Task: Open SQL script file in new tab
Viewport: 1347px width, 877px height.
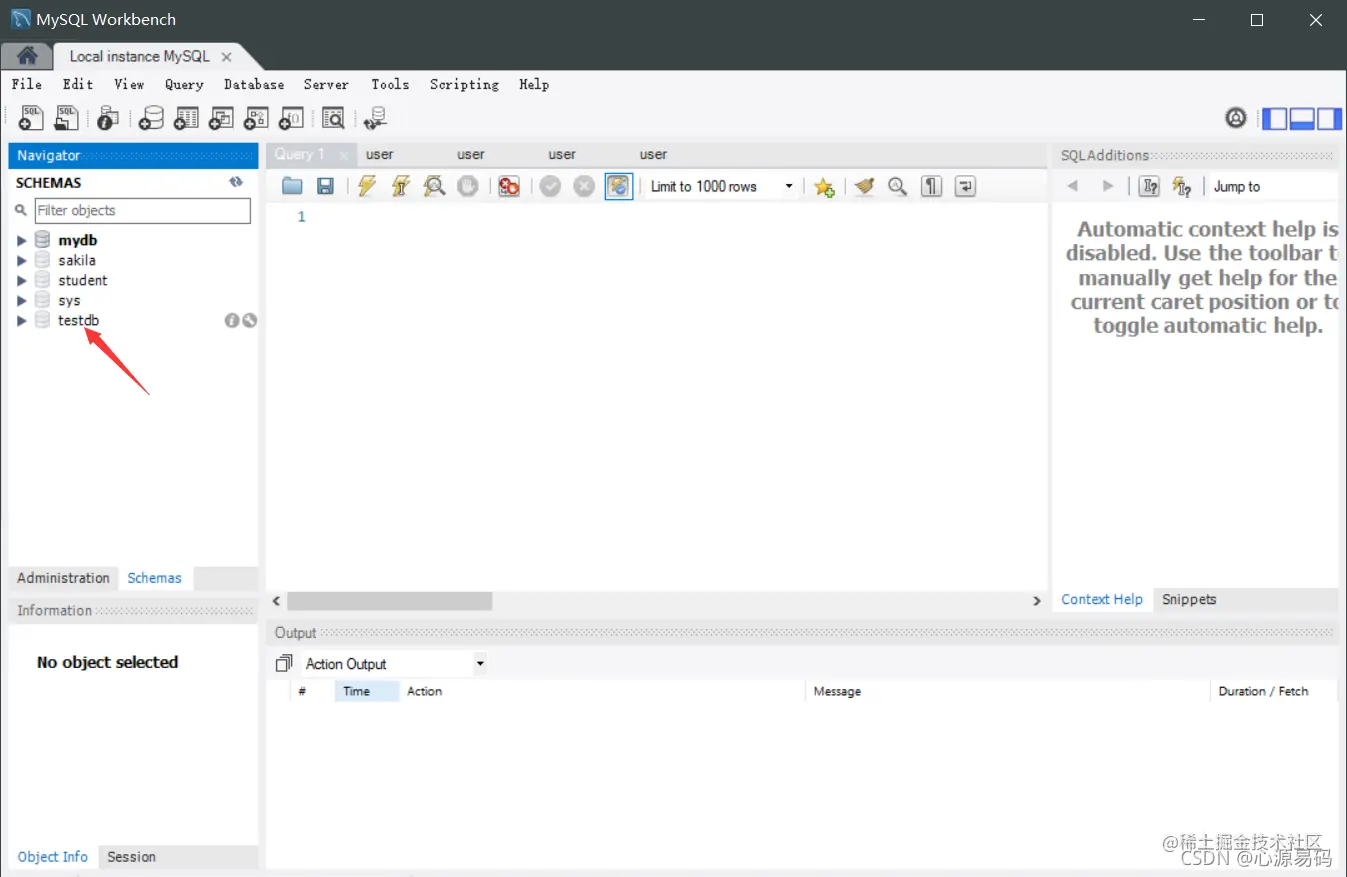Action: point(66,118)
